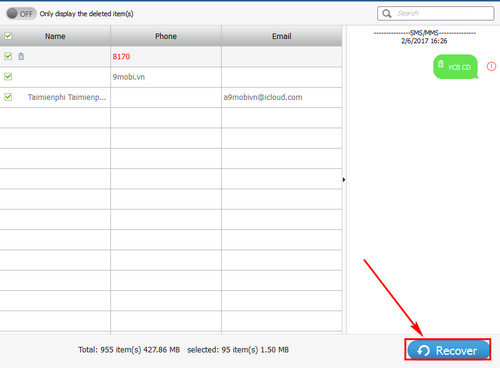Open the green VCB CD message bubble
500x368 pixels.
pyautogui.click(x=455, y=67)
